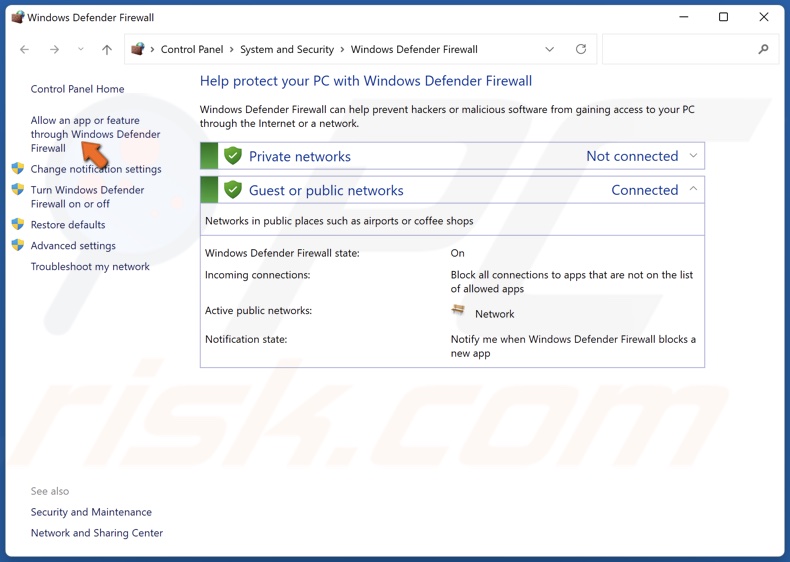Click the firewall state value 'On'
Viewport: 790px width, 562px height.
tap(457, 253)
